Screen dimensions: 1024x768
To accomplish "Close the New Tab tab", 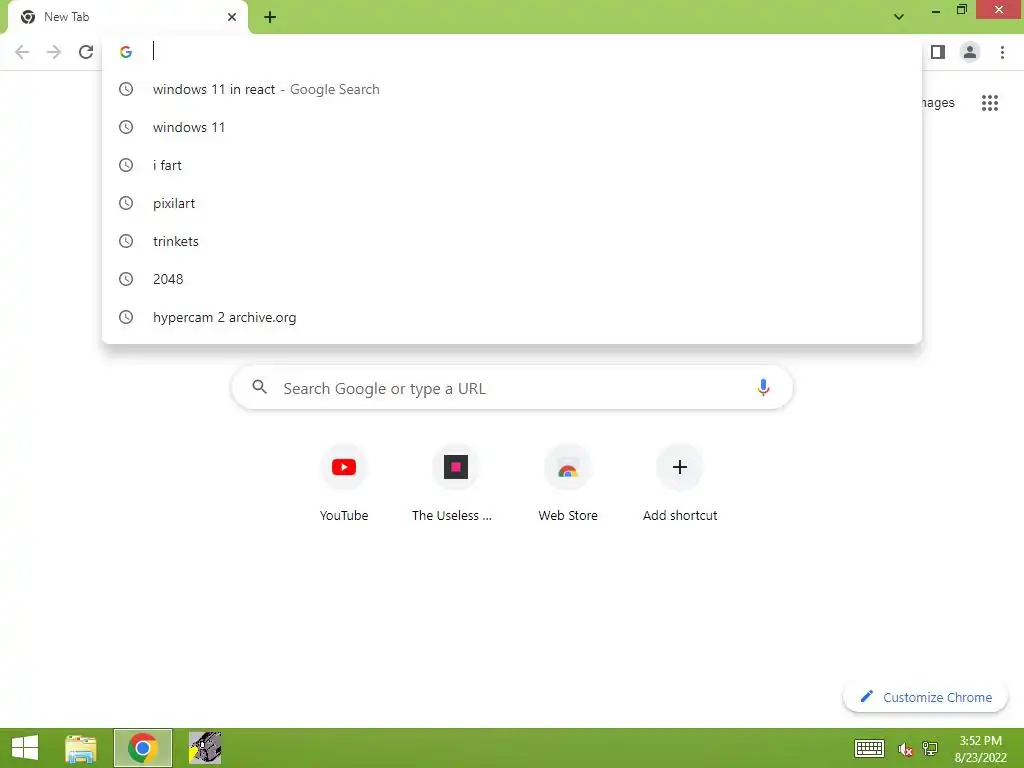I will click(232, 17).
